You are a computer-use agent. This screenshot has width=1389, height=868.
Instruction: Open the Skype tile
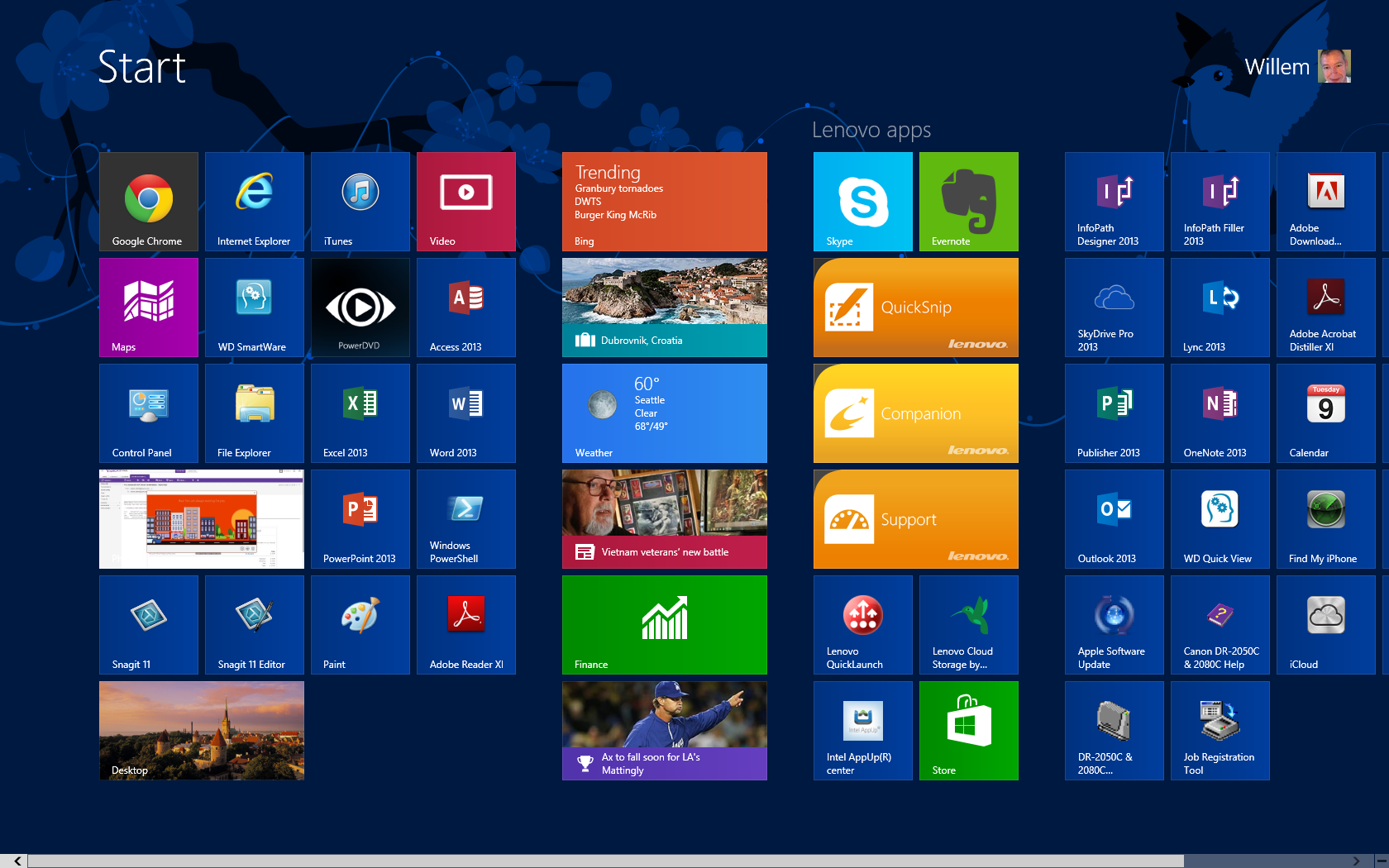pyautogui.click(x=862, y=202)
